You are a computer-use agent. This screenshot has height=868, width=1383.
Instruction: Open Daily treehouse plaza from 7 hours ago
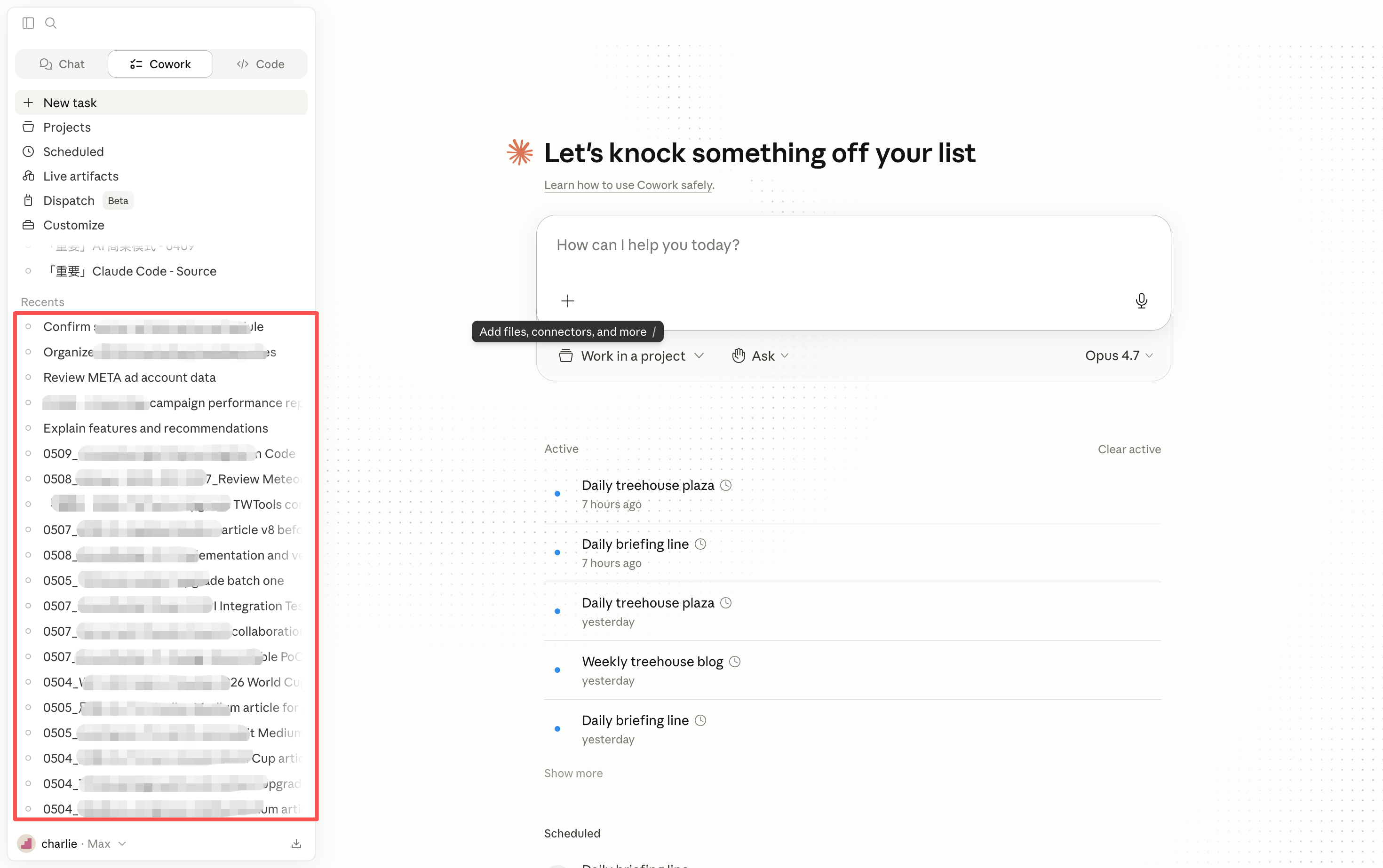(x=853, y=494)
